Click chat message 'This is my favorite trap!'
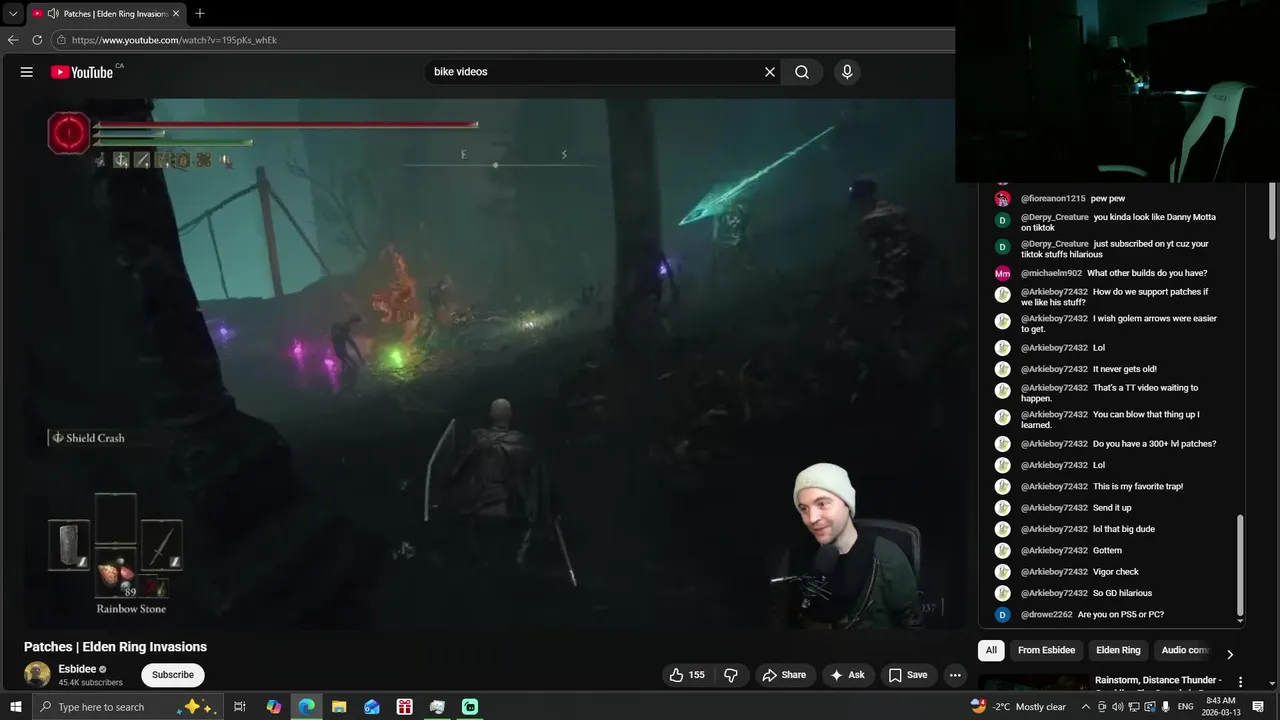The height and width of the screenshot is (720, 1280). pyautogui.click(x=1138, y=486)
